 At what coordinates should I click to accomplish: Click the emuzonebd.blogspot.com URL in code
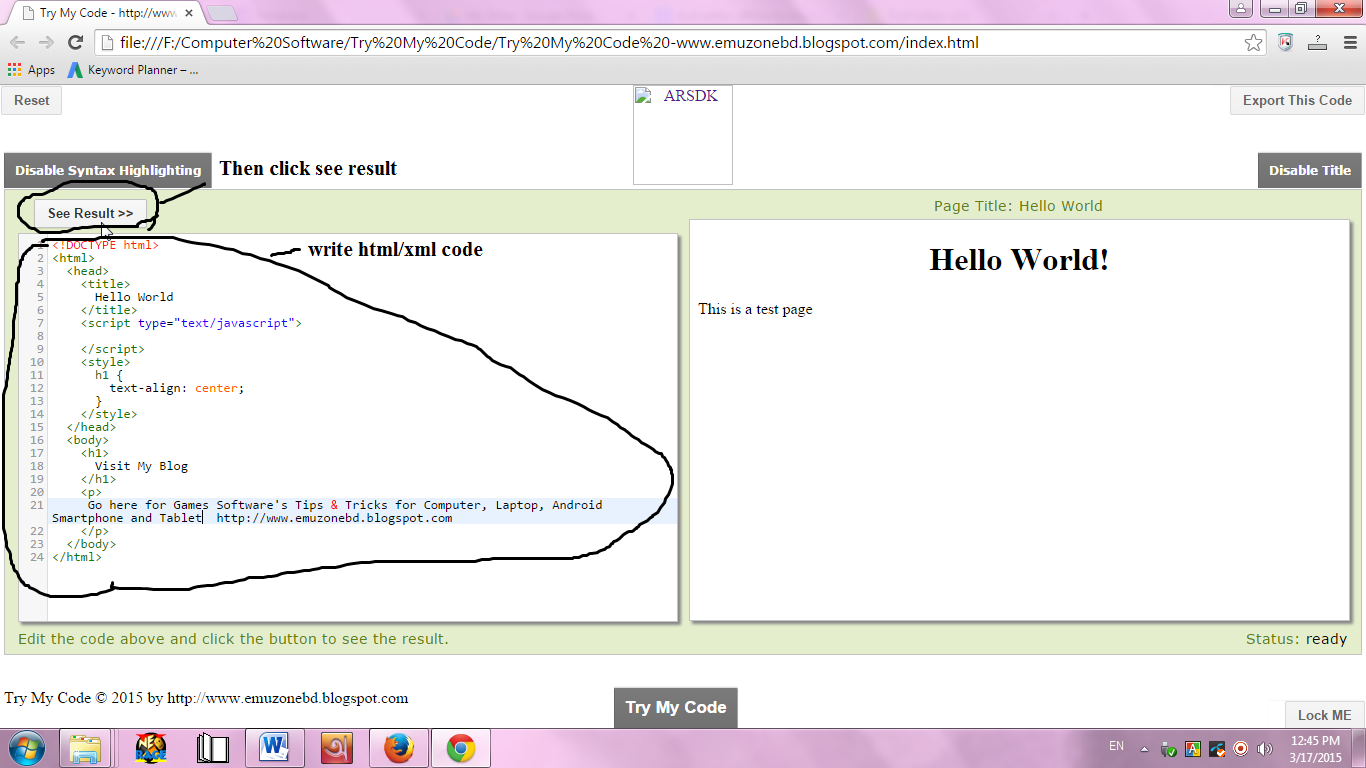tap(334, 518)
